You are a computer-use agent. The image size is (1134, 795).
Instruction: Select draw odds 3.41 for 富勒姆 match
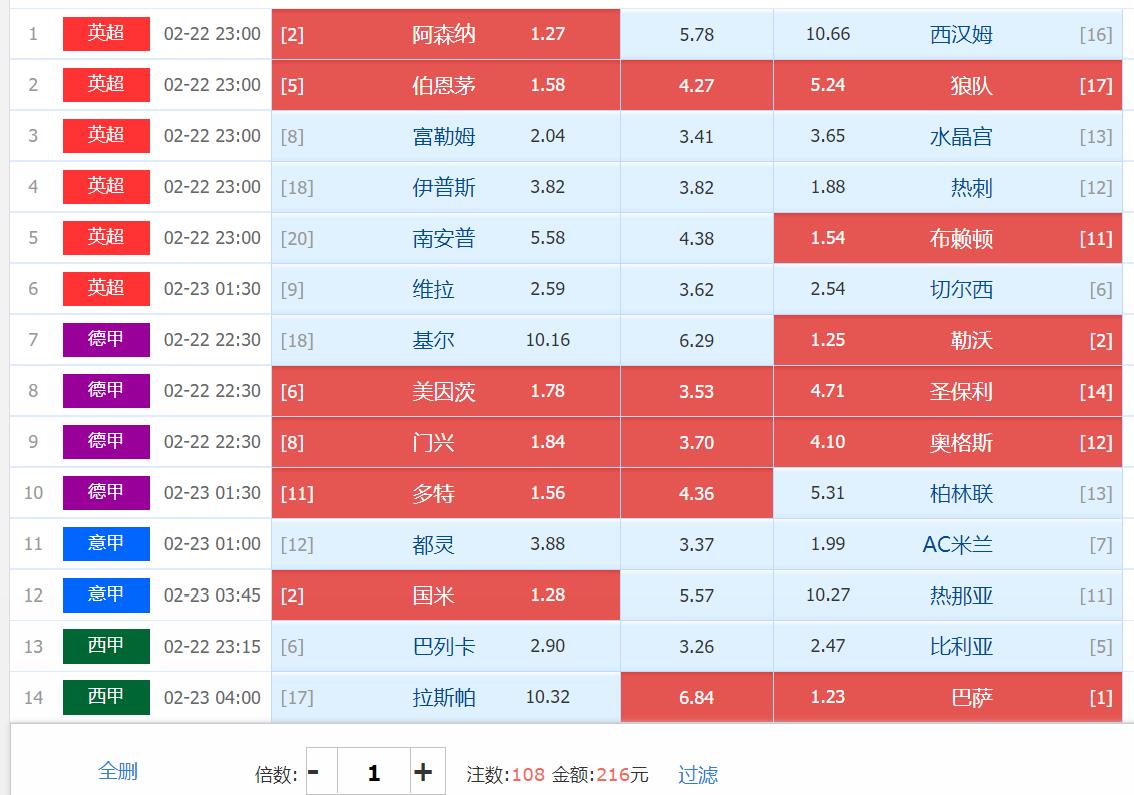tap(696, 136)
